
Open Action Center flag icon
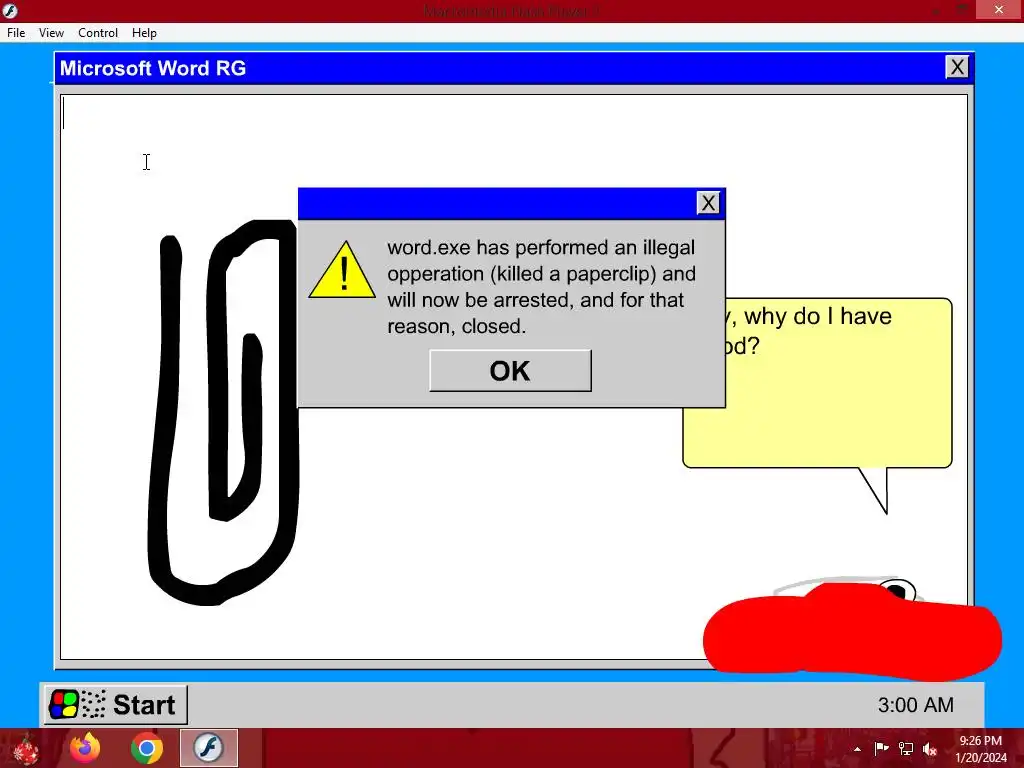point(881,748)
